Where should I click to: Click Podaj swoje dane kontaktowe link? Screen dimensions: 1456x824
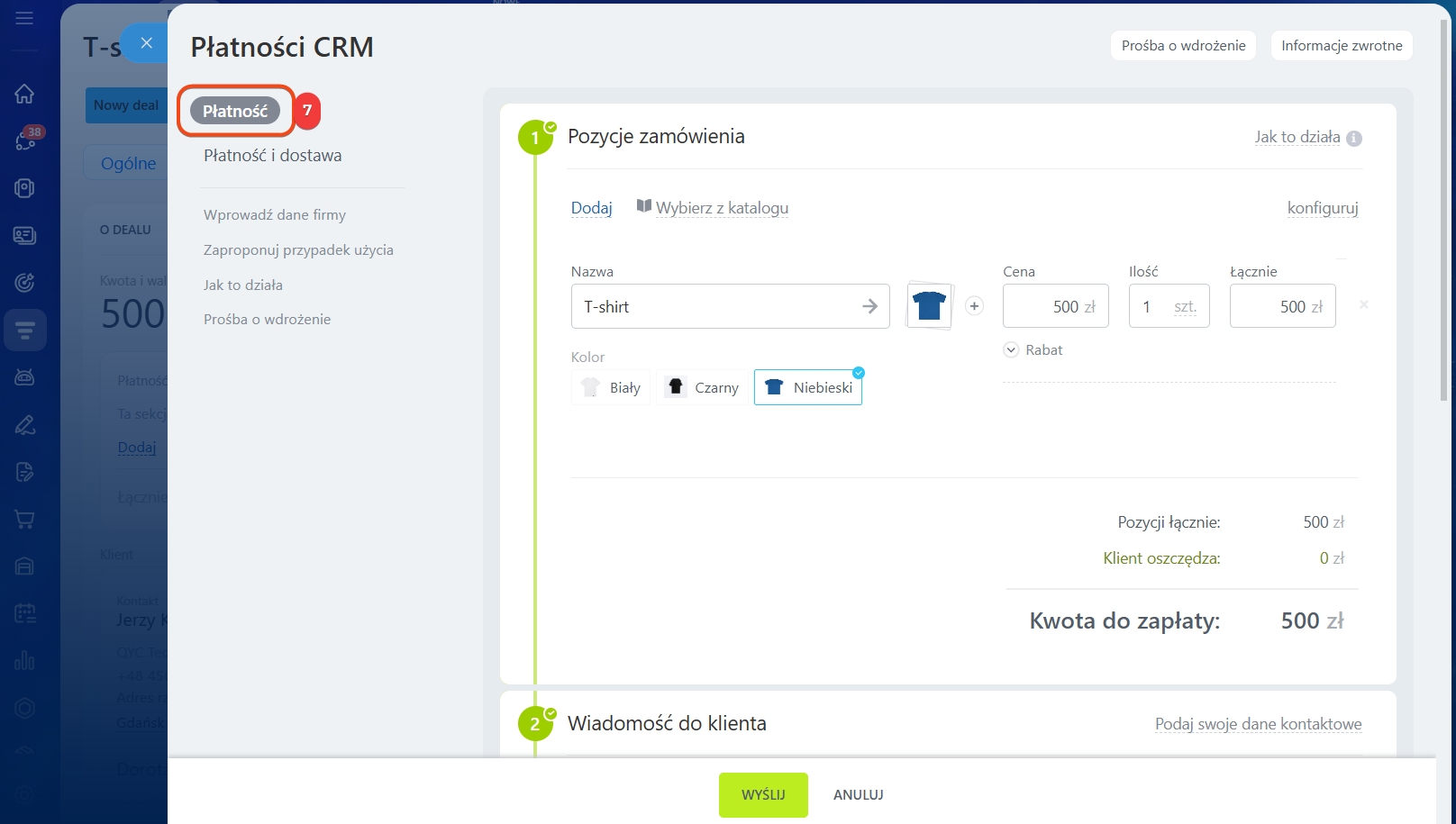pyautogui.click(x=1259, y=724)
